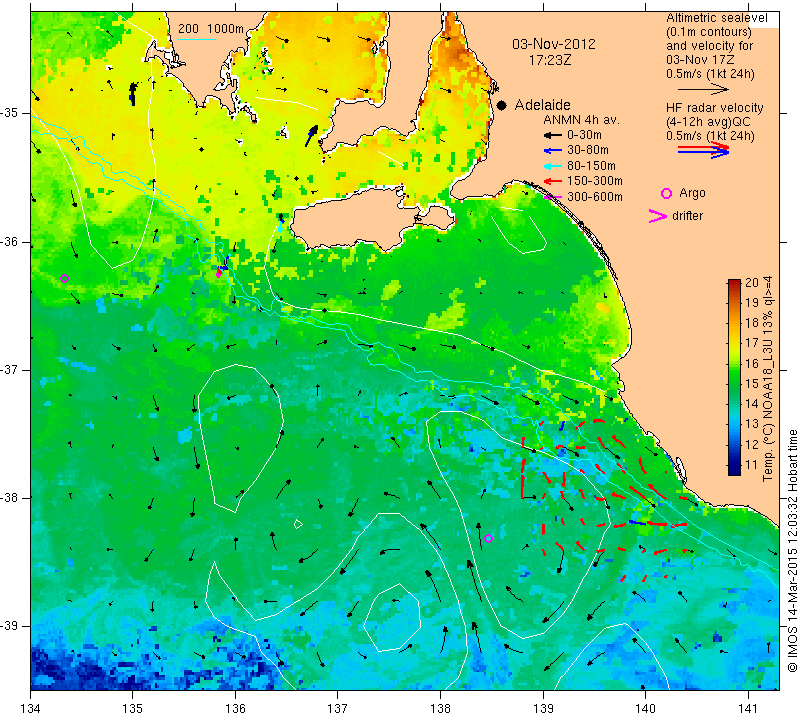
Task: Click the longitude axis label 134
Action: click(31, 709)
